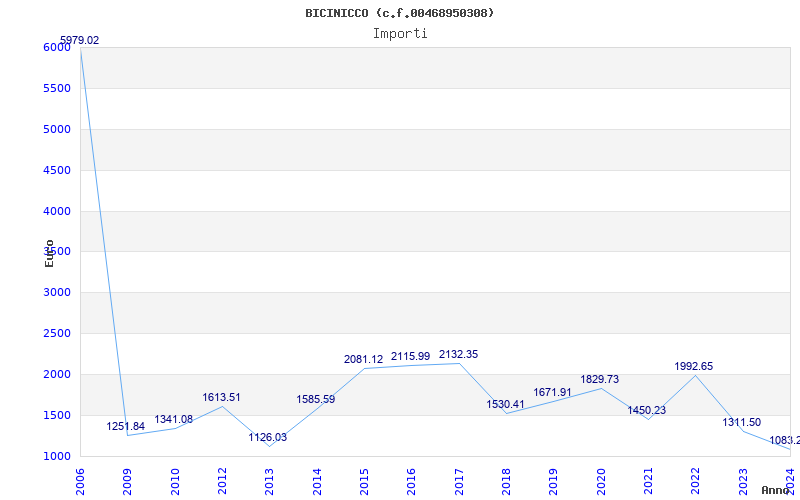This screenshot has width=800, height=500.
Task: Click the BICINICCO chart title
Action: click(400, 13)
